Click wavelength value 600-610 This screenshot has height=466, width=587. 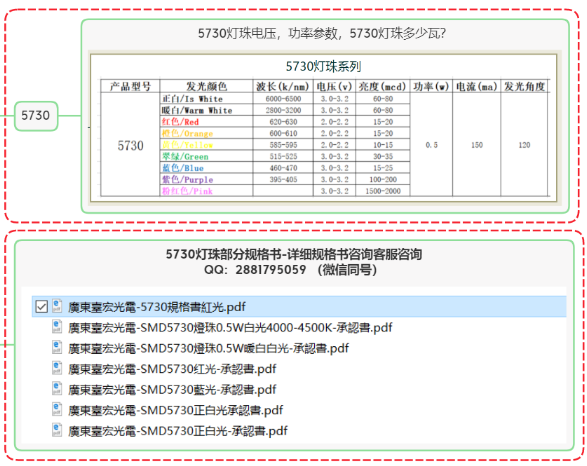point(283,133)
